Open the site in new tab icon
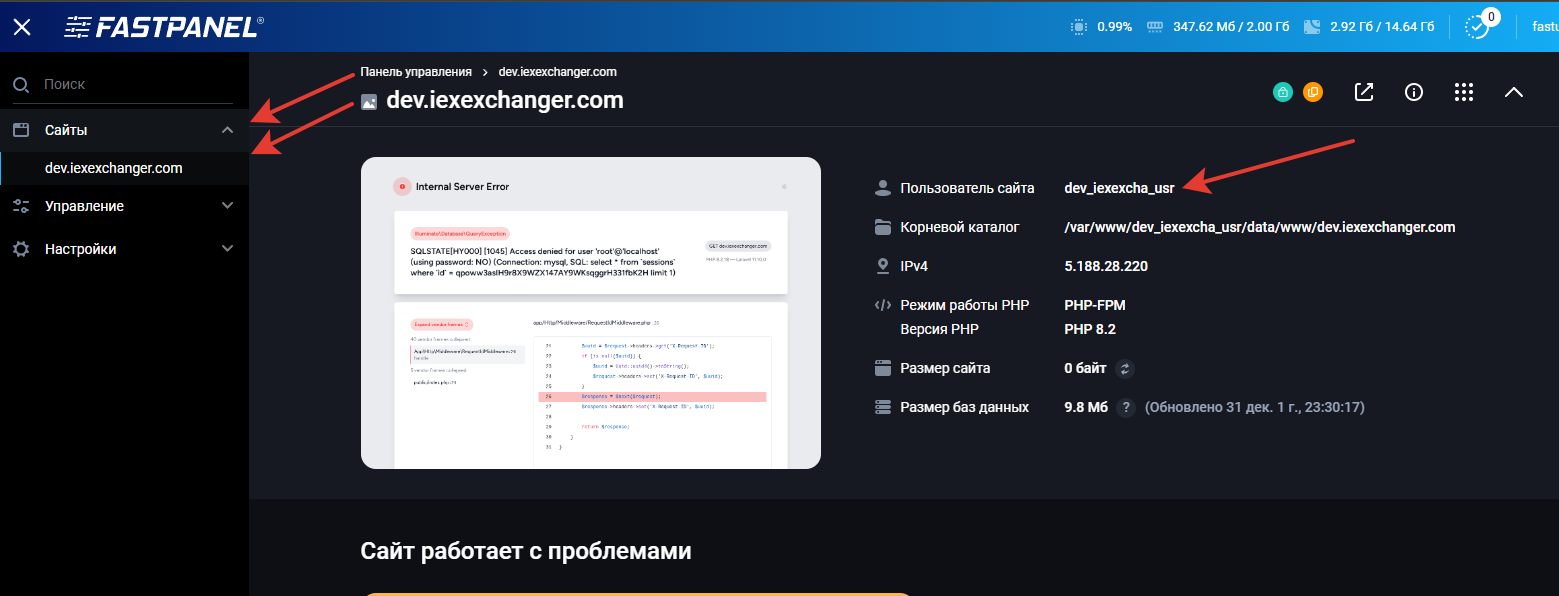Image resolution: width=1559 pixels, height=596 pixels. pyautogui.click(x=1364, y=92)
